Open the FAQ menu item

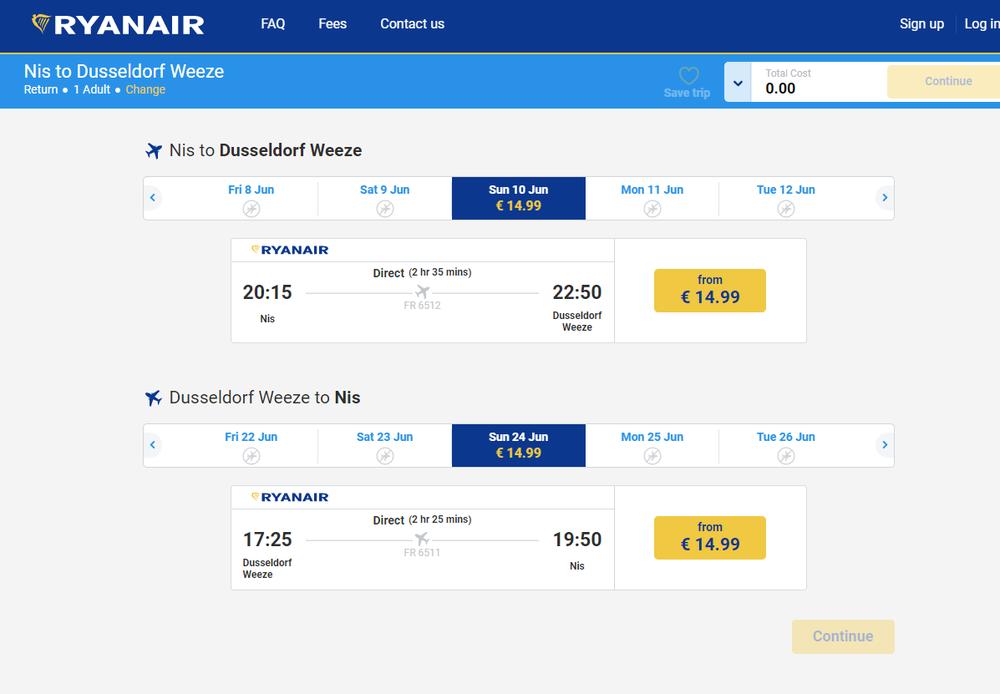click(x=273, y=24)
